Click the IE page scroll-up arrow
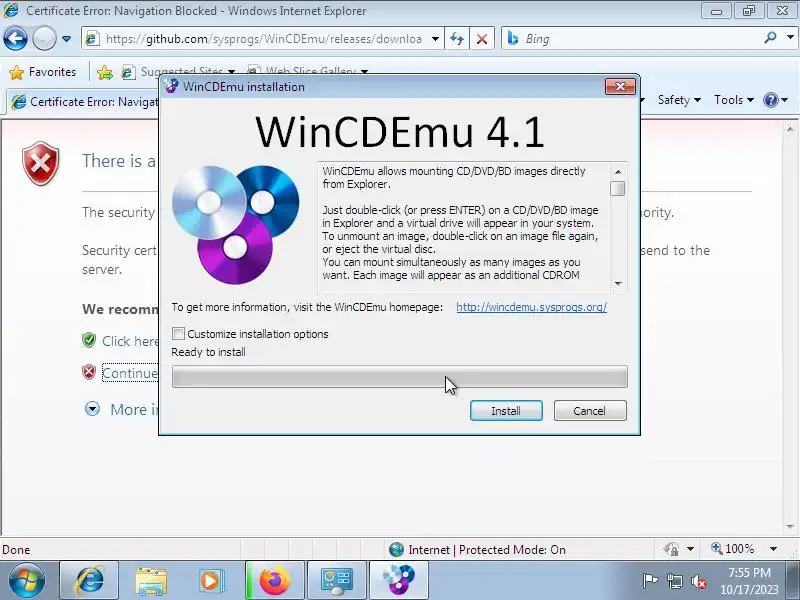Image resolution: width=800 pixels, height=600 pixels. point(790,130)
